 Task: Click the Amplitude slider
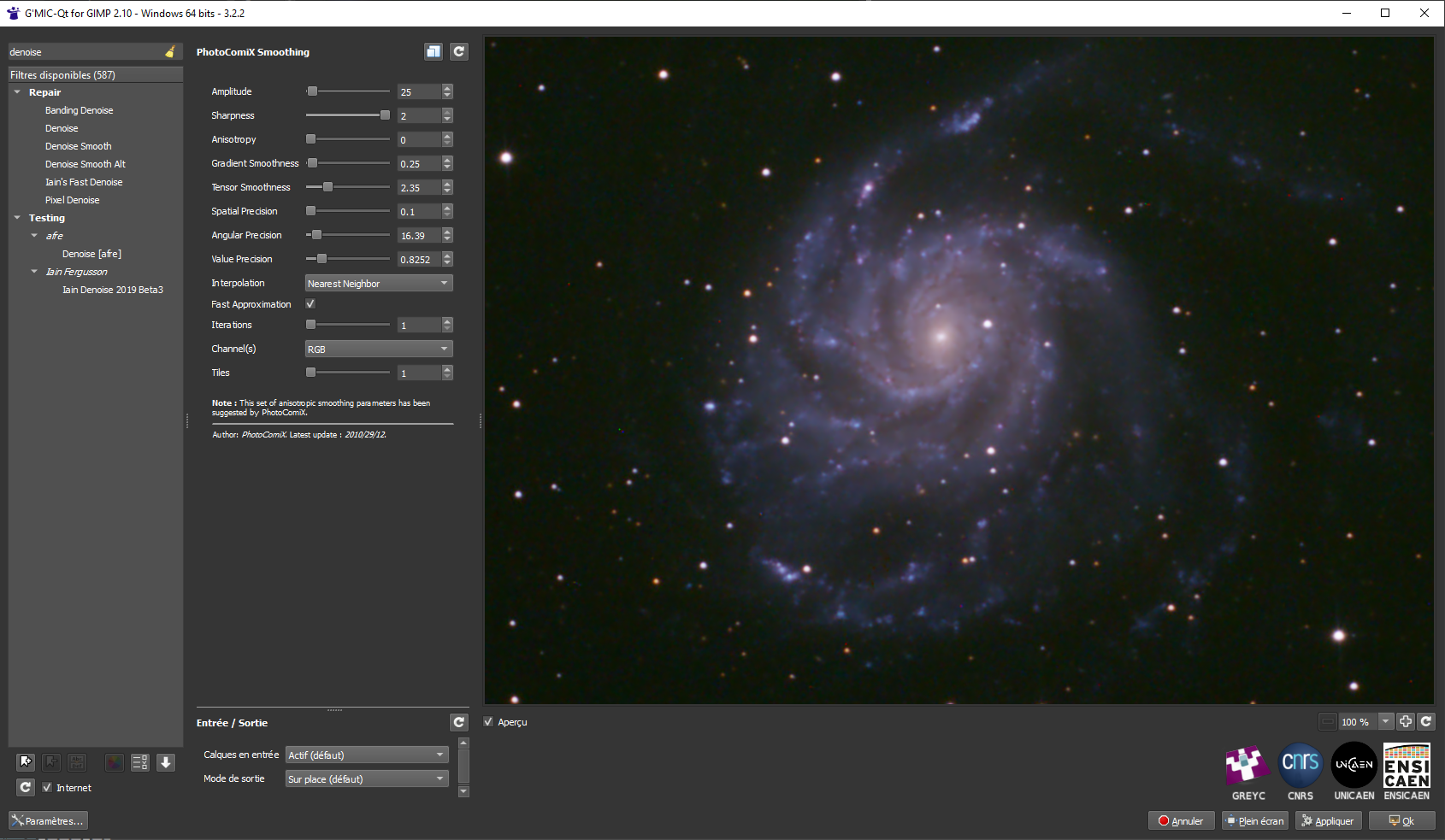pyautogui.click(x=348, y=91)
